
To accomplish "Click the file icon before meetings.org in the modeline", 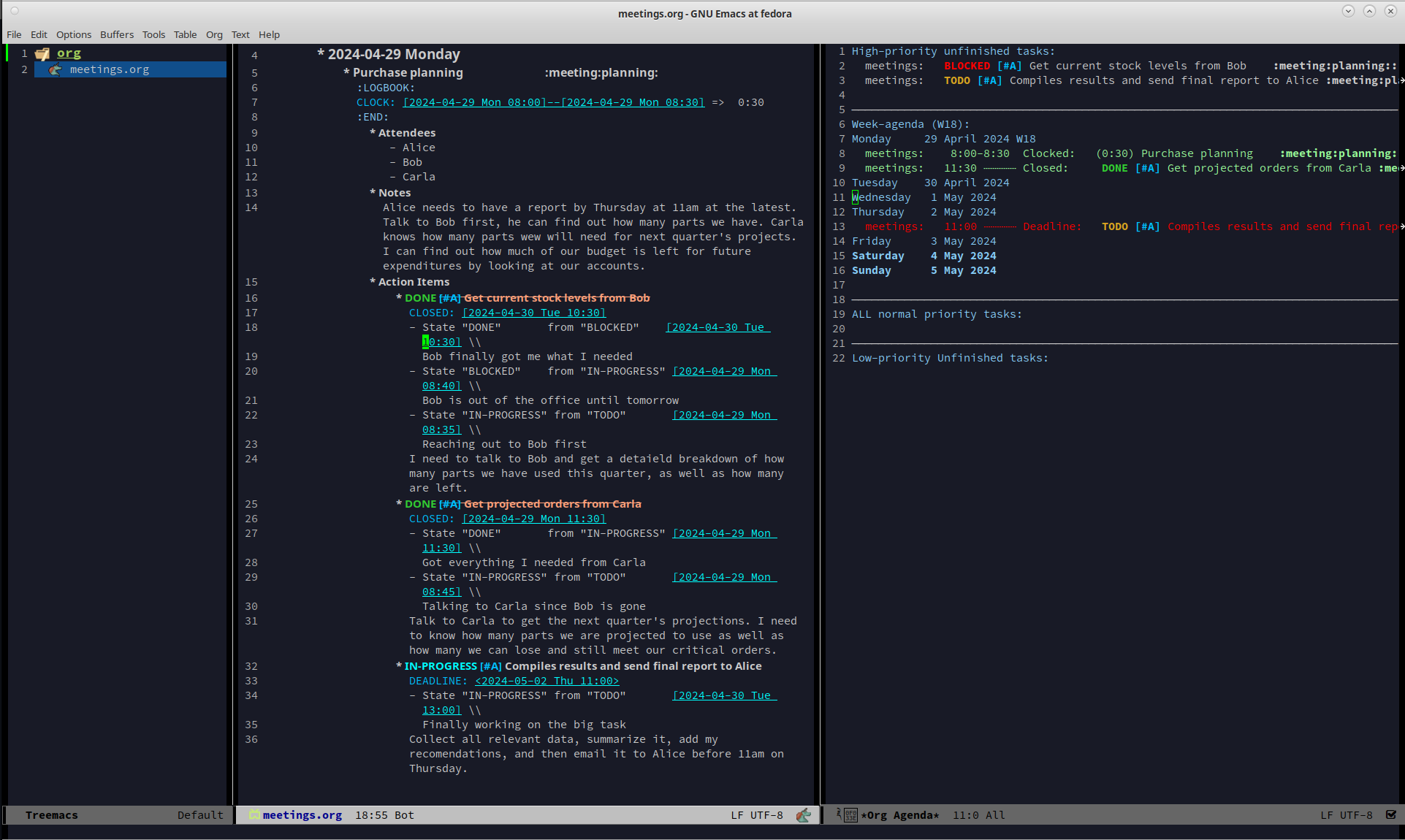I will click(254, 815).
